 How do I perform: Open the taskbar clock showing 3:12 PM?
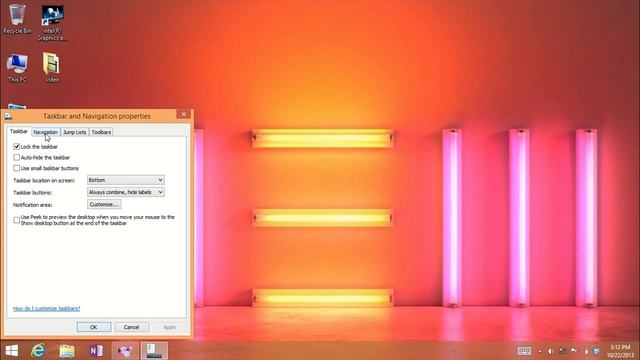[620, 351]
